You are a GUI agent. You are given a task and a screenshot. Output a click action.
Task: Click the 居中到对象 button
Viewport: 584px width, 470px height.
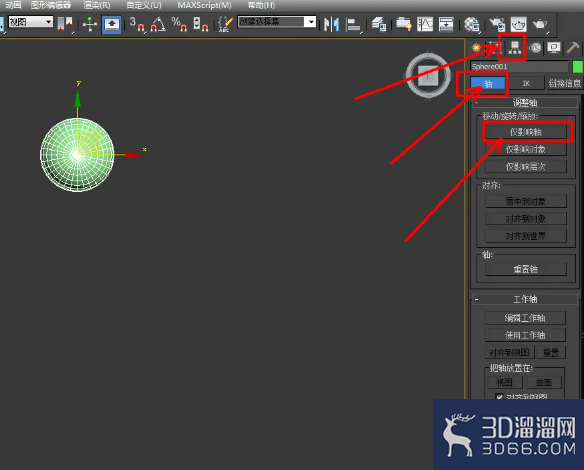[x=526, y=201]
